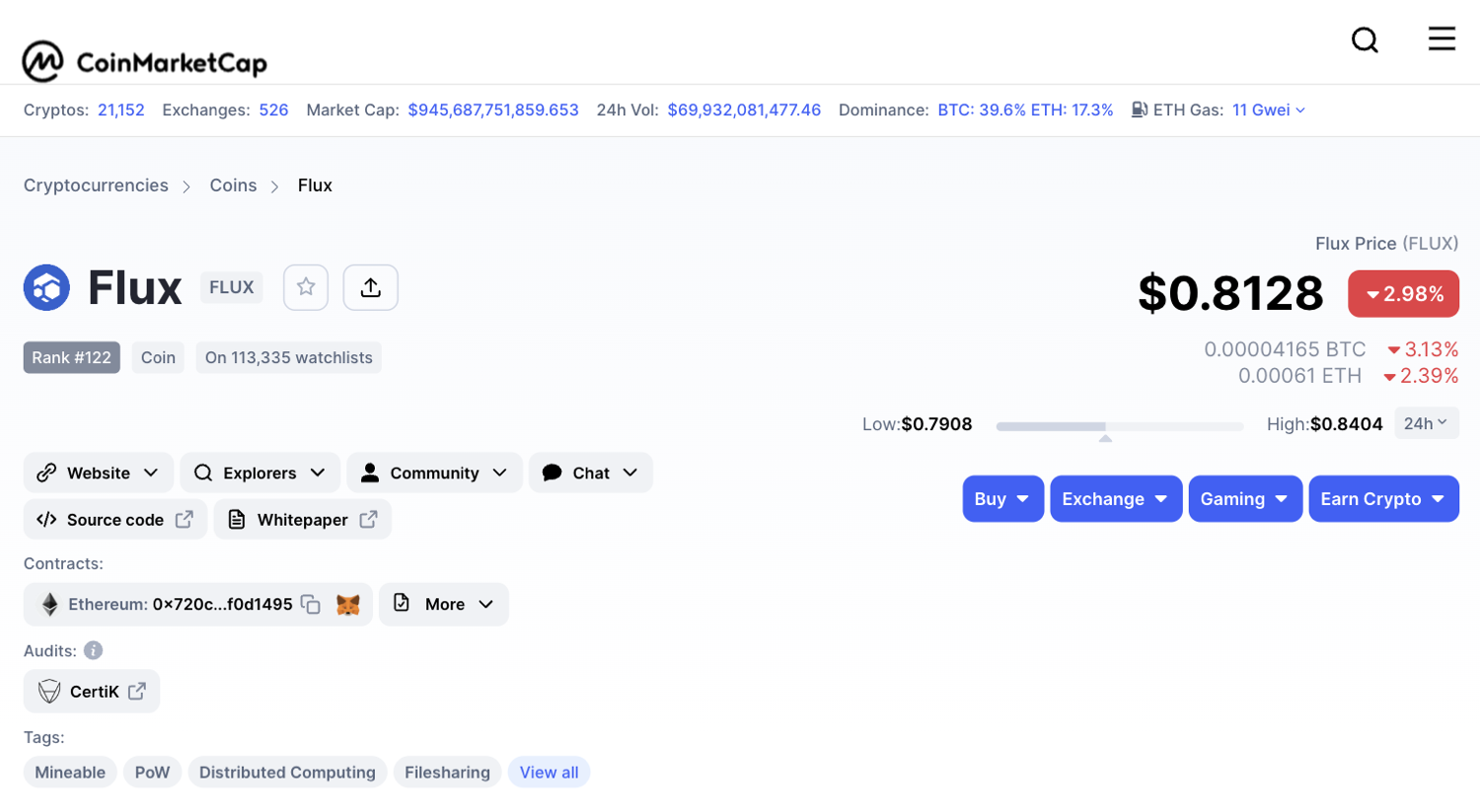Screen dimensions: 1480x812
Task: Copy the Ethereum contract address icon
Action: (x=311, y=604)
